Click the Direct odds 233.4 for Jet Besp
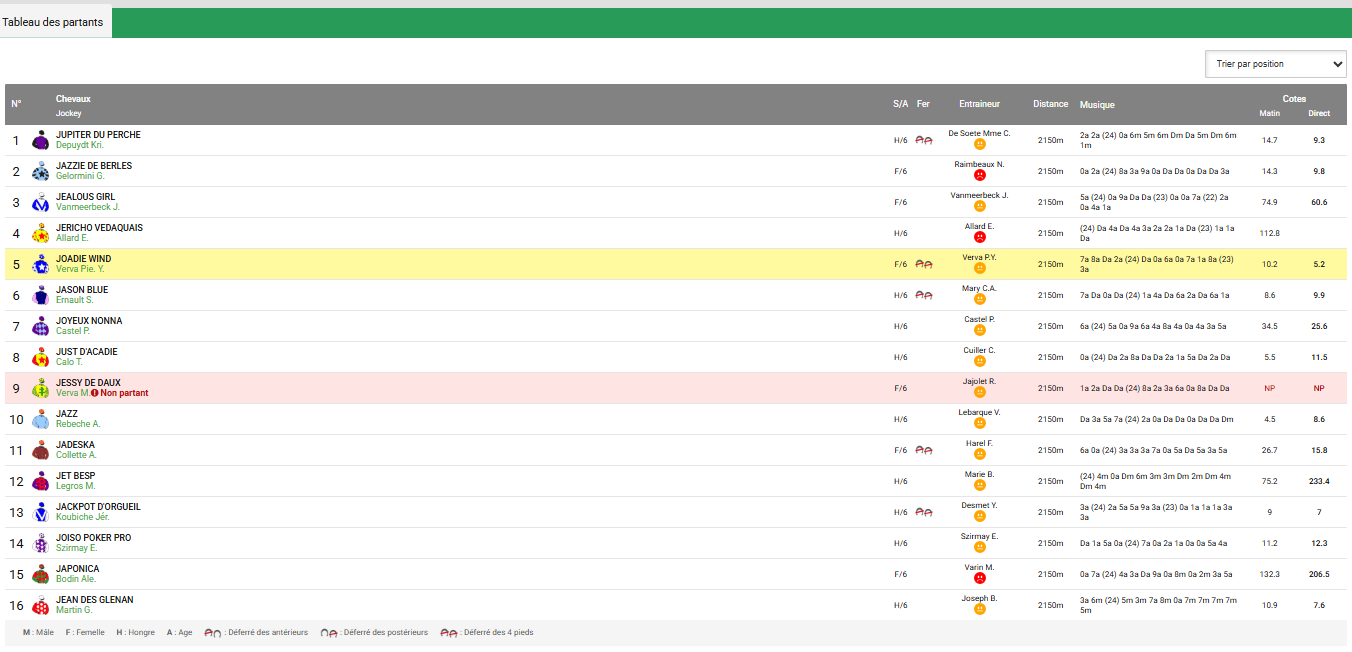The image size is (1352, 652). click(1319, 481)
